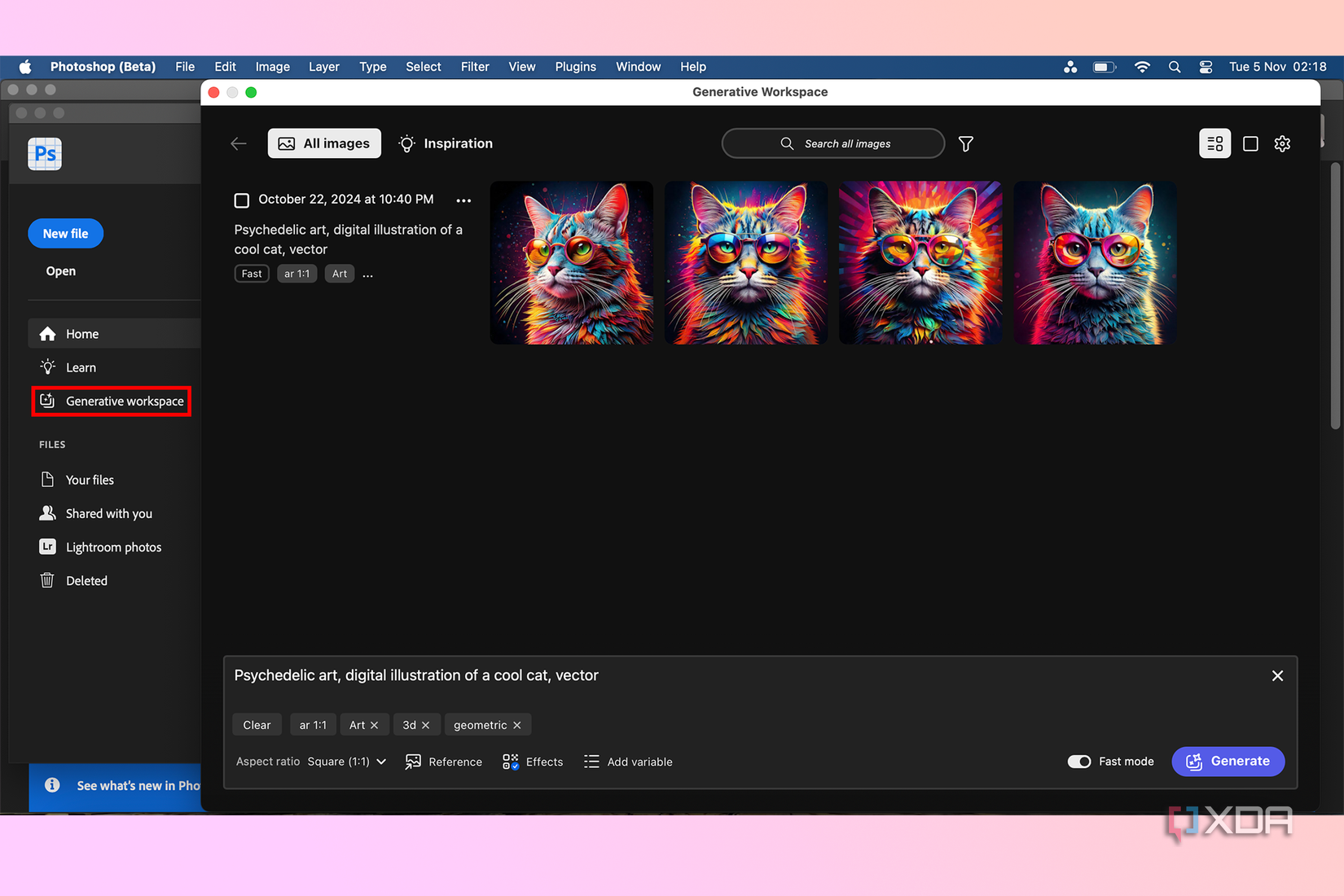Screen dimensions: 1344x896
Task: Click the filter icon beside search bar
Action: click(965, 143)
